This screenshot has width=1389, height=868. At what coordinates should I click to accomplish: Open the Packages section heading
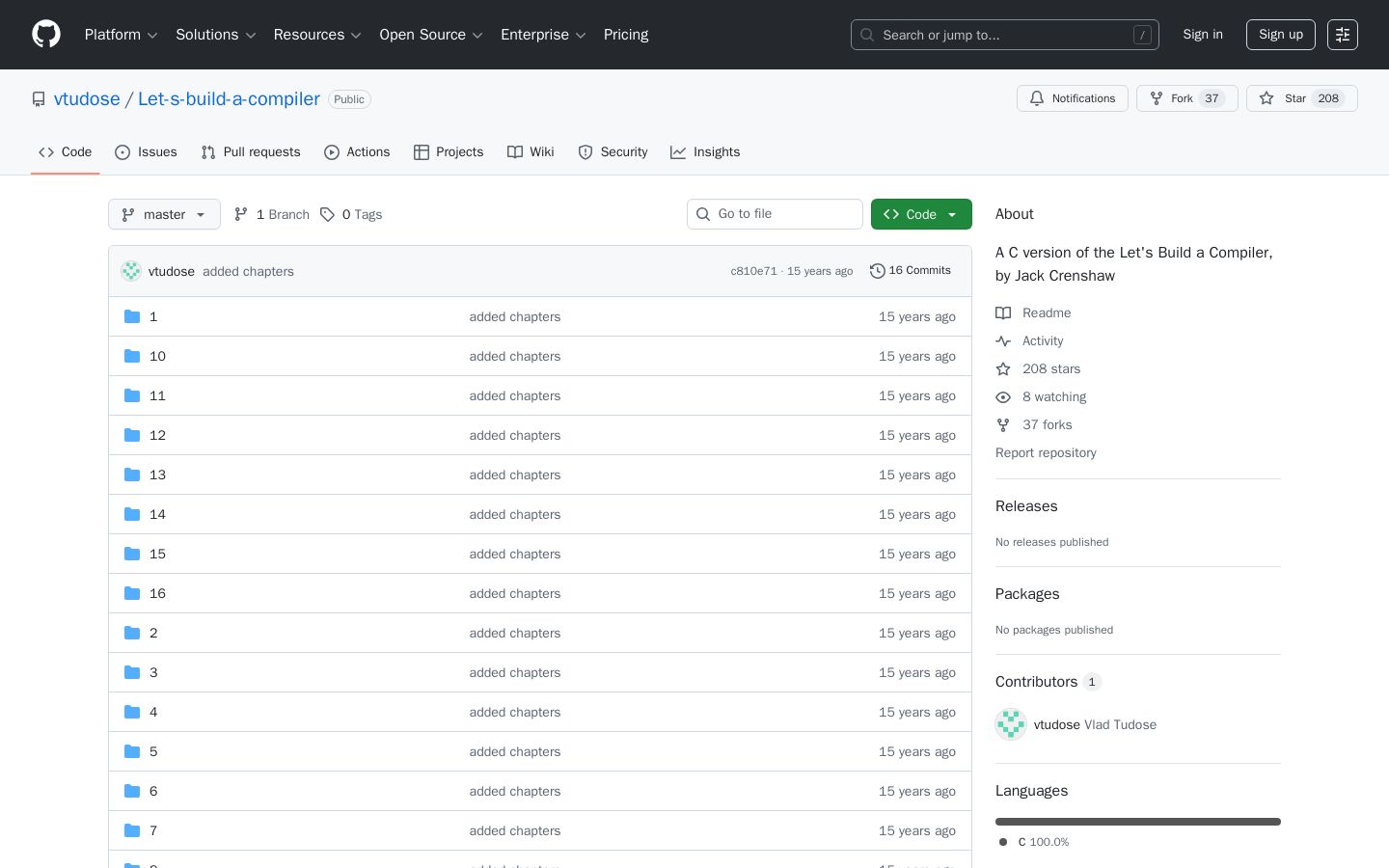[1027, 594]
